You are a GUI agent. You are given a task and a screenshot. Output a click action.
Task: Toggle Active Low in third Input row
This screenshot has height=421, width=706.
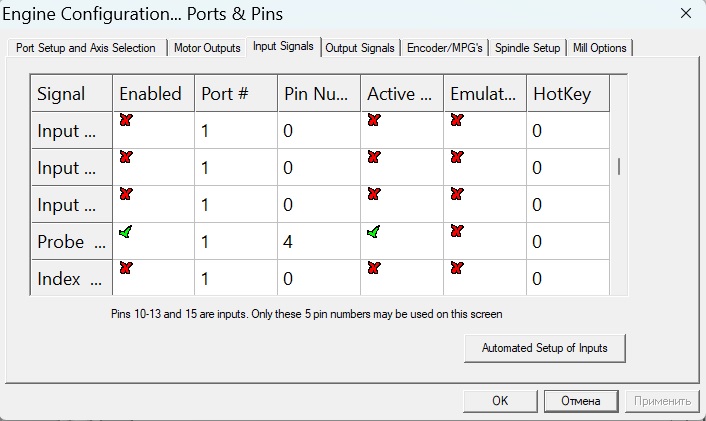374,194
